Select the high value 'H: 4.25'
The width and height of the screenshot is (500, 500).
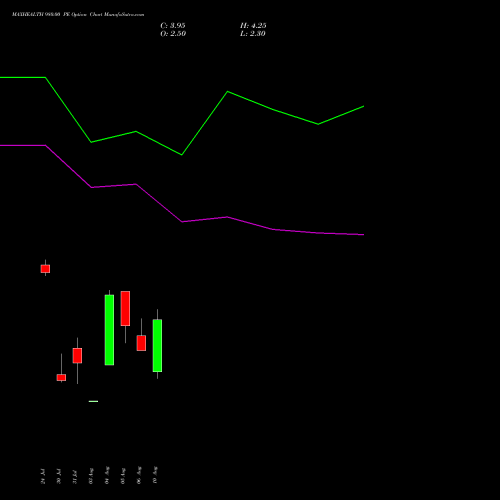pyautogui.click(x=253, y=26)
